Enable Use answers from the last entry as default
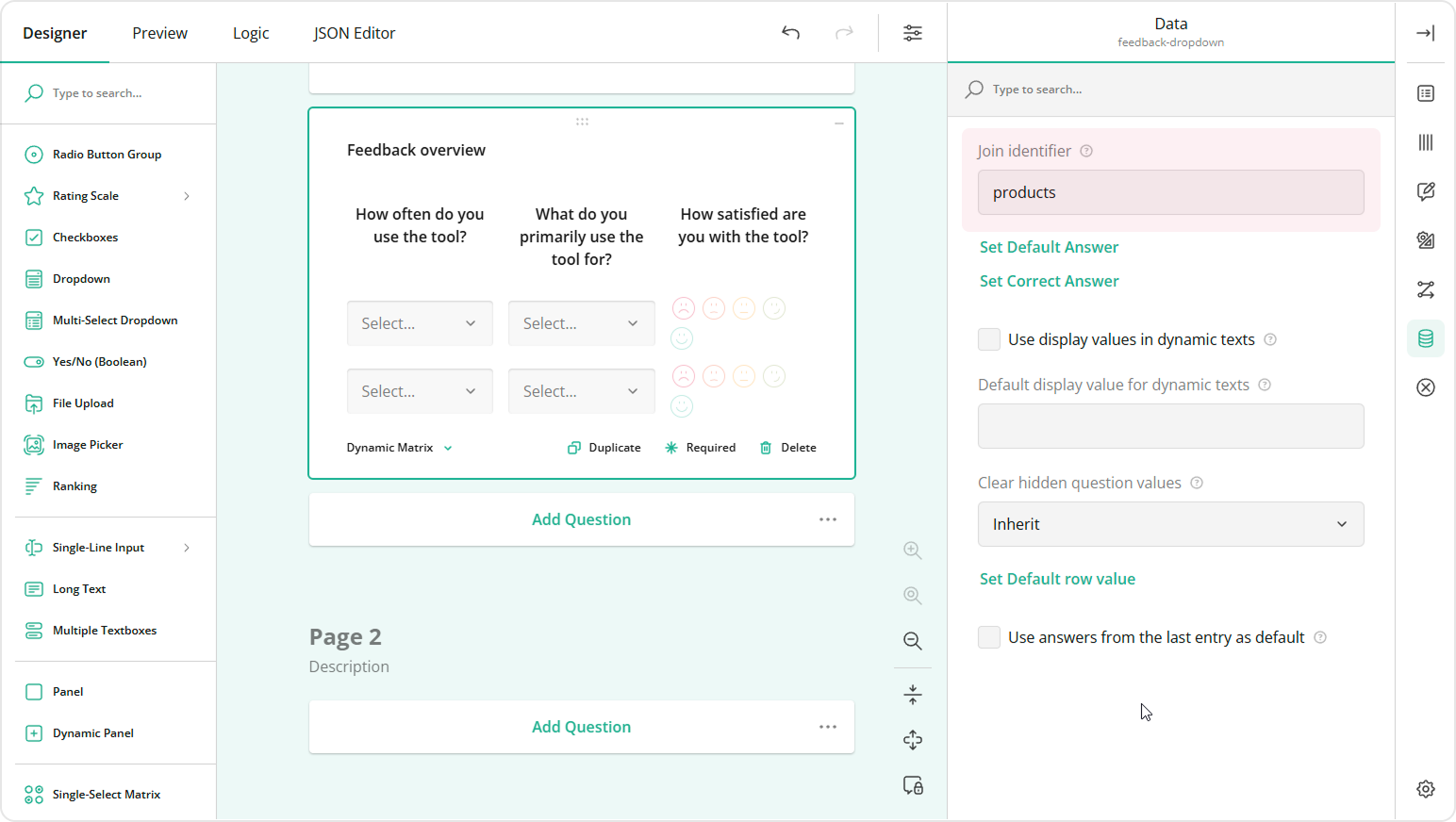 click(988, 637)
